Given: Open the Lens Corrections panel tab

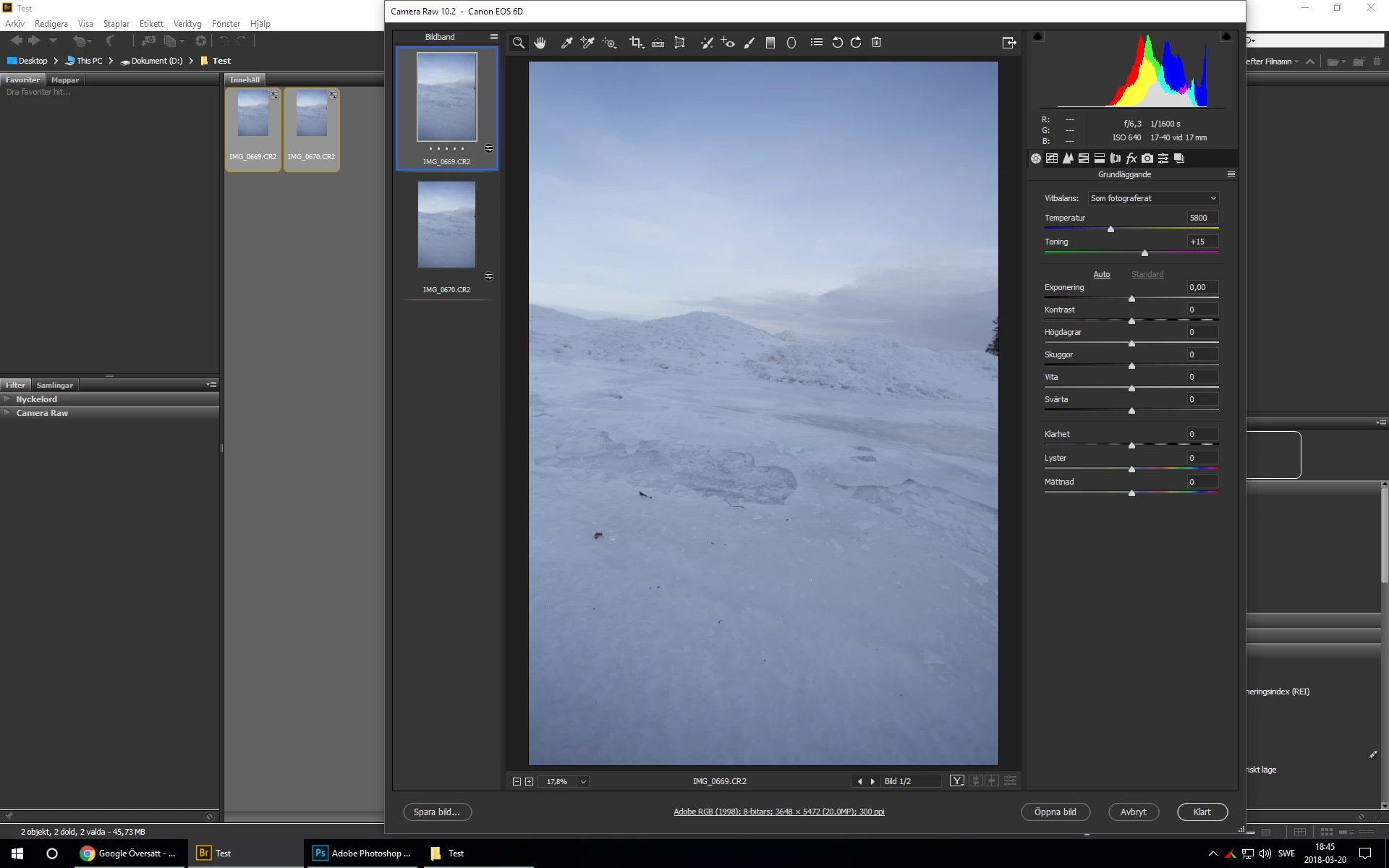Looking at the screenshot, I should pyautogui.click(x=1116, y=158).
